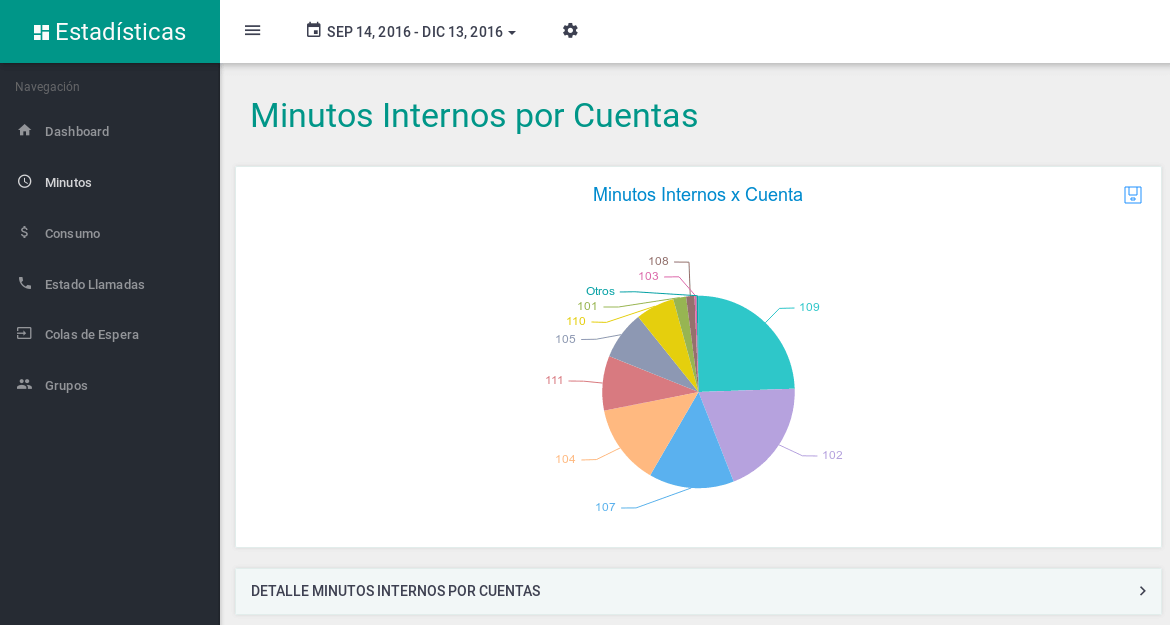
Task: Click the Estado Llamadas phone icon
Action: (25, 284)
